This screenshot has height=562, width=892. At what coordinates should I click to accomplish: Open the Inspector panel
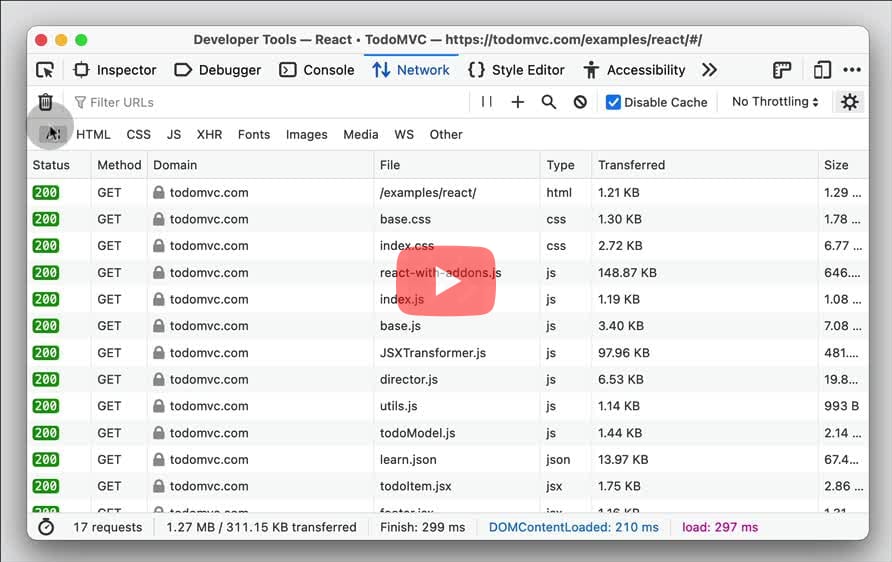114,70
